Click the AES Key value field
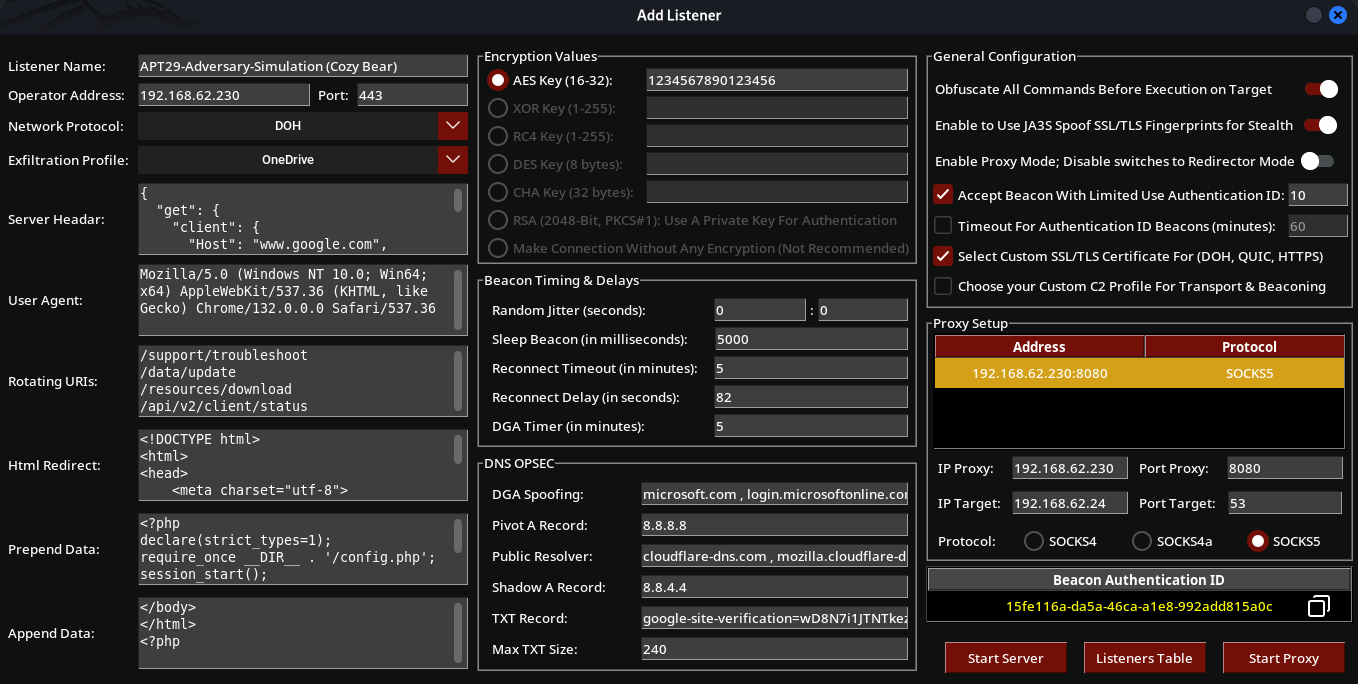This screenshot has height=684, width=1358. pyautogui.click(x=777, y=80)
